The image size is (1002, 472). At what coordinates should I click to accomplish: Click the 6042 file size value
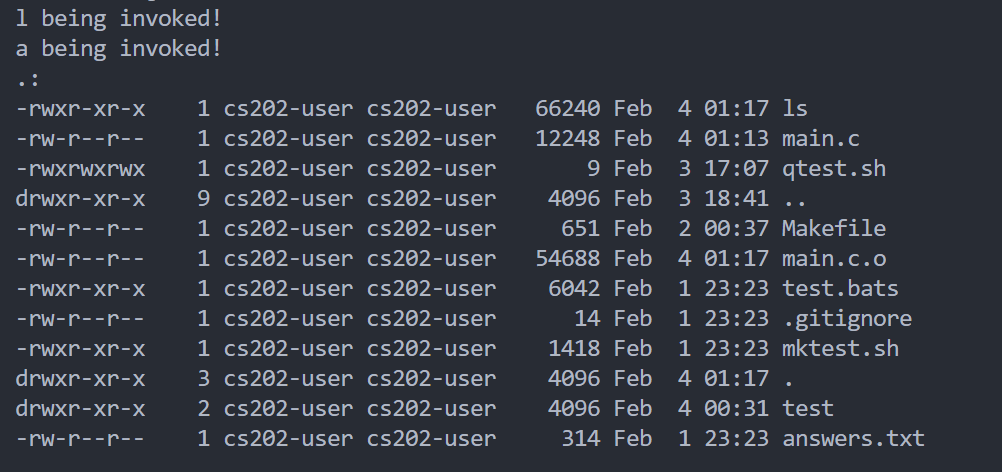pyautogui.click(x=574, y=289)
